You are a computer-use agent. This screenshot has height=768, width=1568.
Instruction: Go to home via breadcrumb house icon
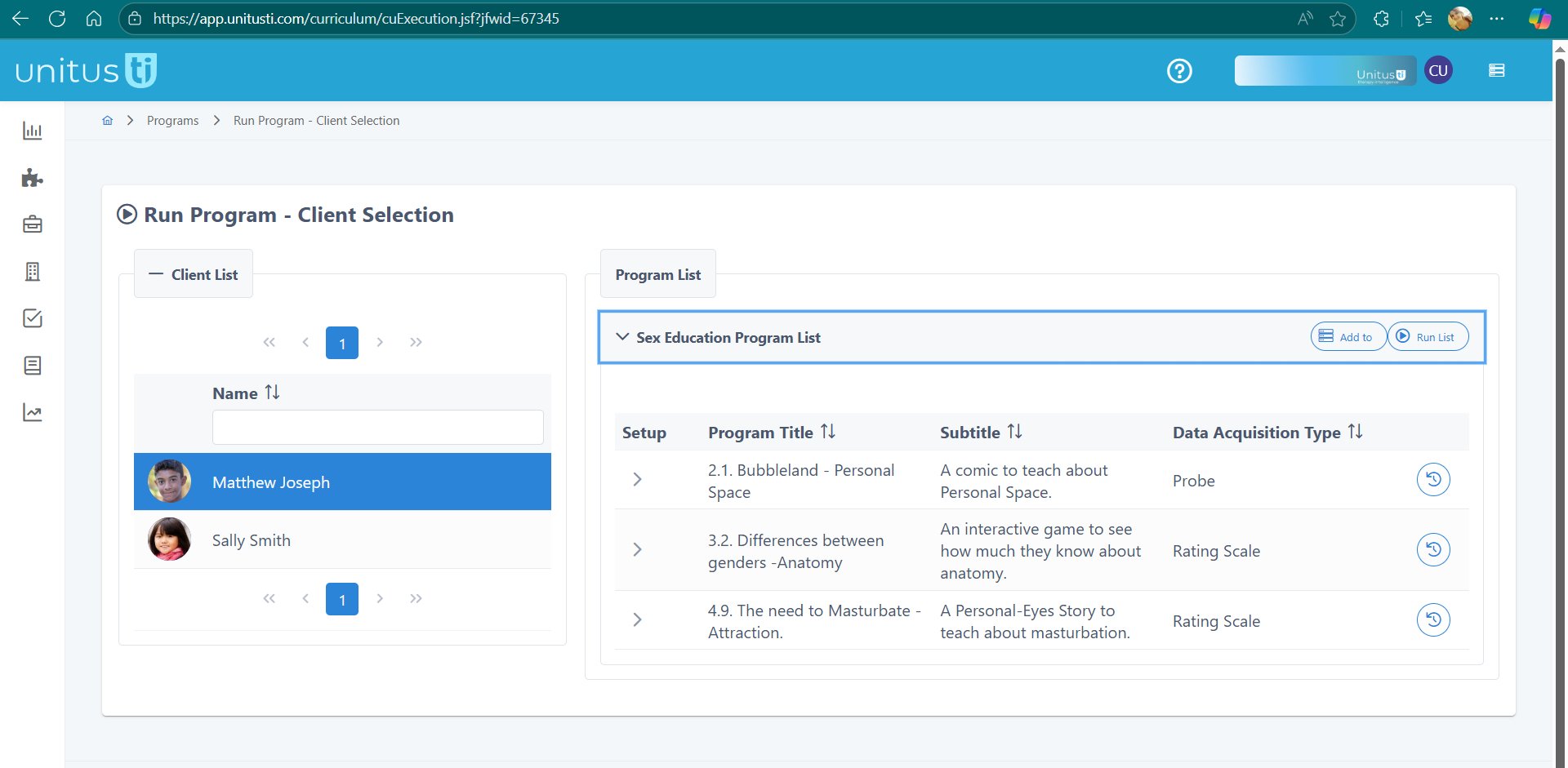pyautogui.click(x=108, y=120)
